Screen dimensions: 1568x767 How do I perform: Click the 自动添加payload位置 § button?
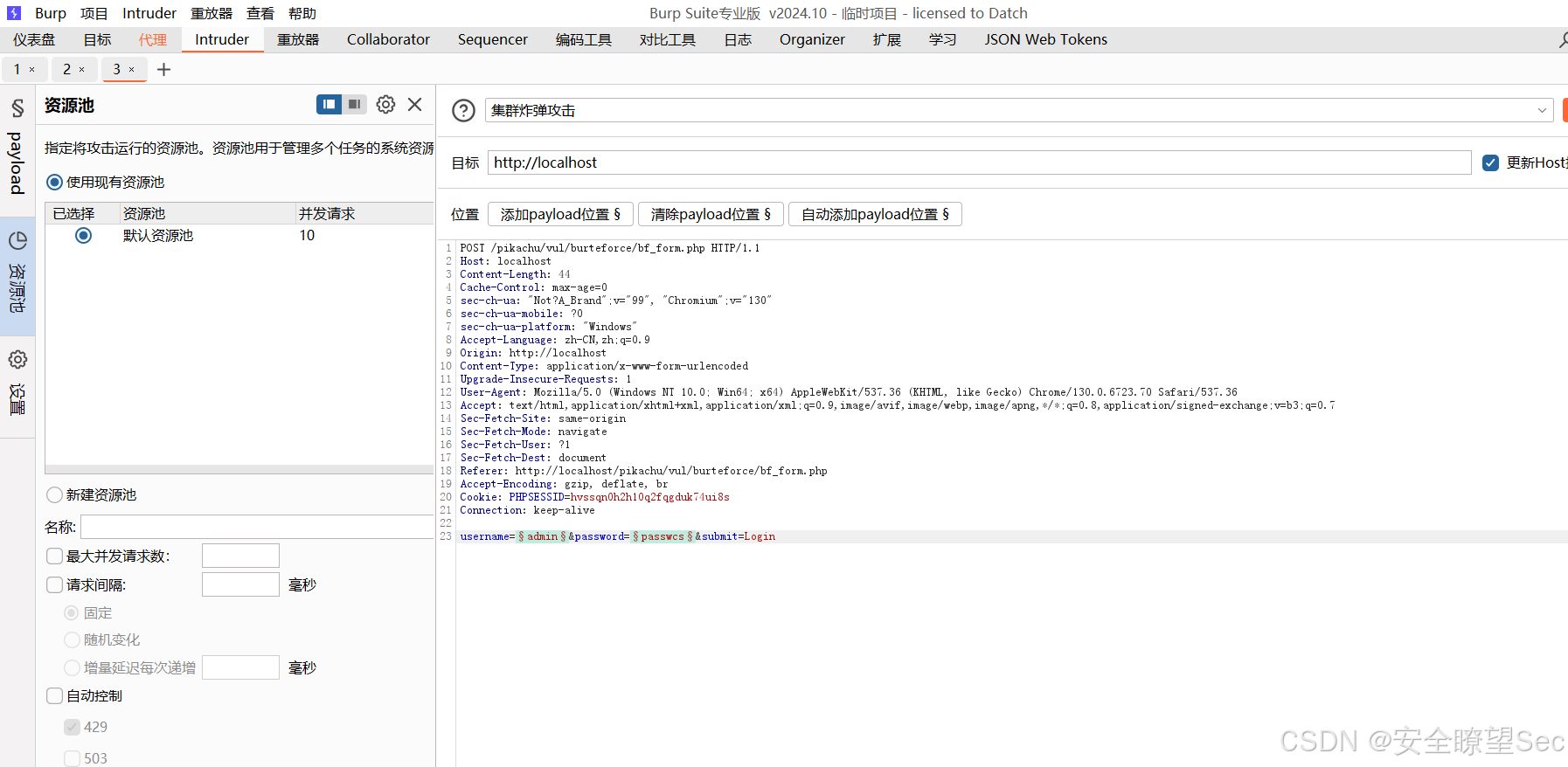click(x=875, y=215)
